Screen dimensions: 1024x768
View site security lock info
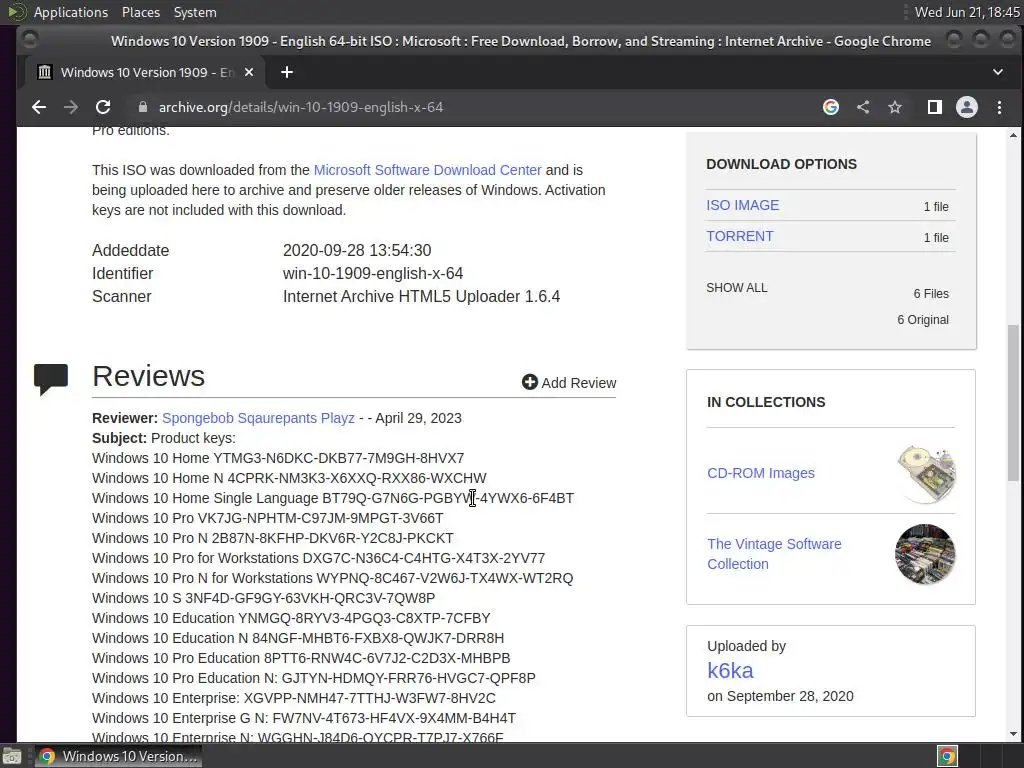143,107
